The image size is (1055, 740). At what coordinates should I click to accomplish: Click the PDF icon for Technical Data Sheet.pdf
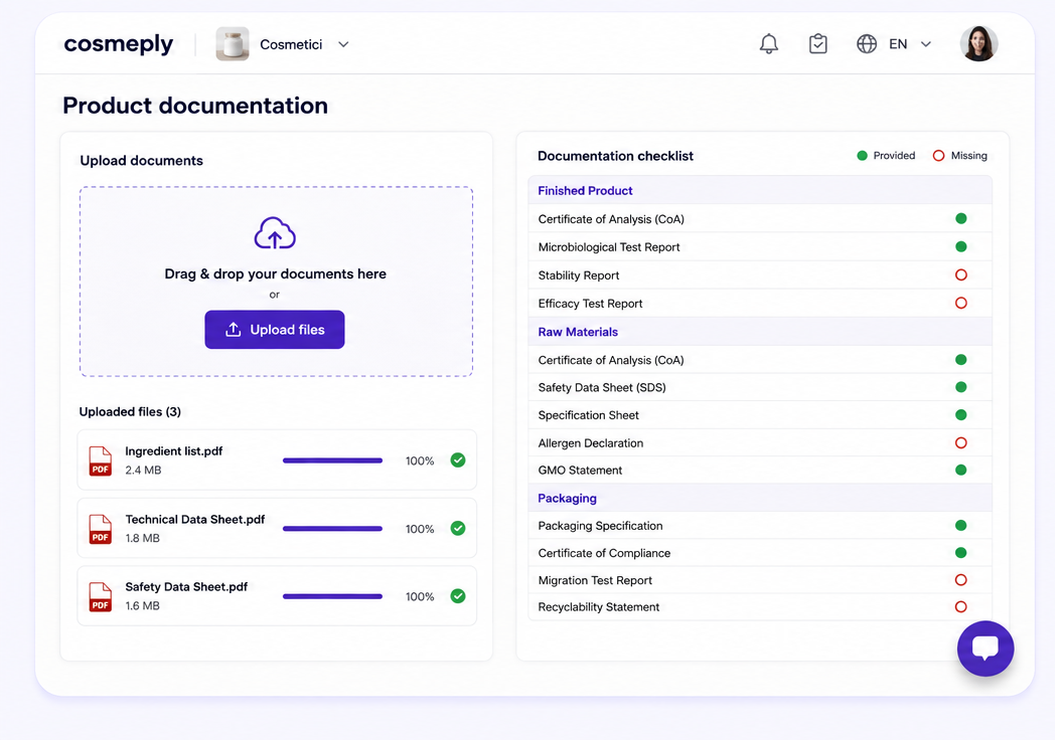[x=100, y=529]
